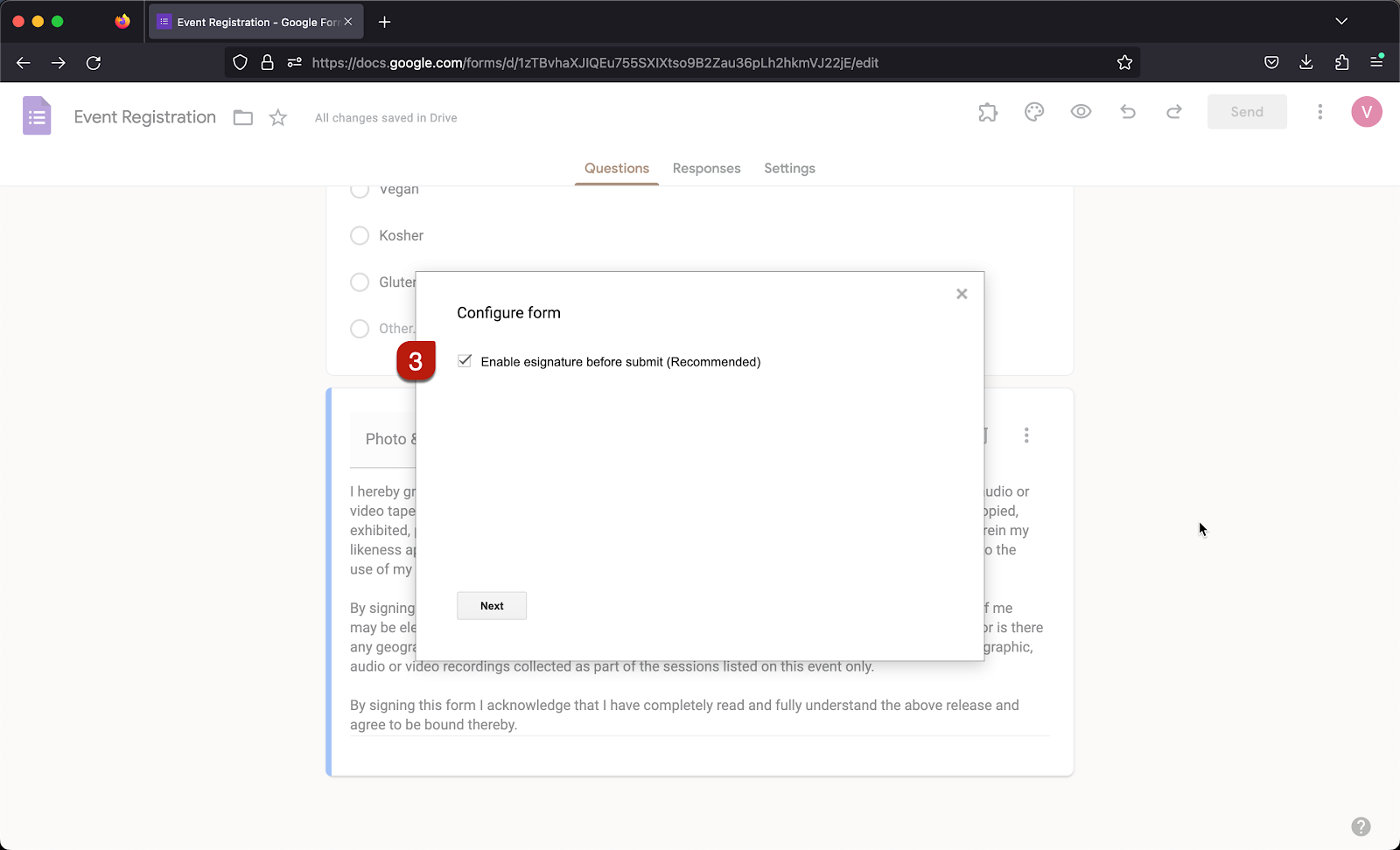Open the pink V account avatar

[x=1366, y=112]
